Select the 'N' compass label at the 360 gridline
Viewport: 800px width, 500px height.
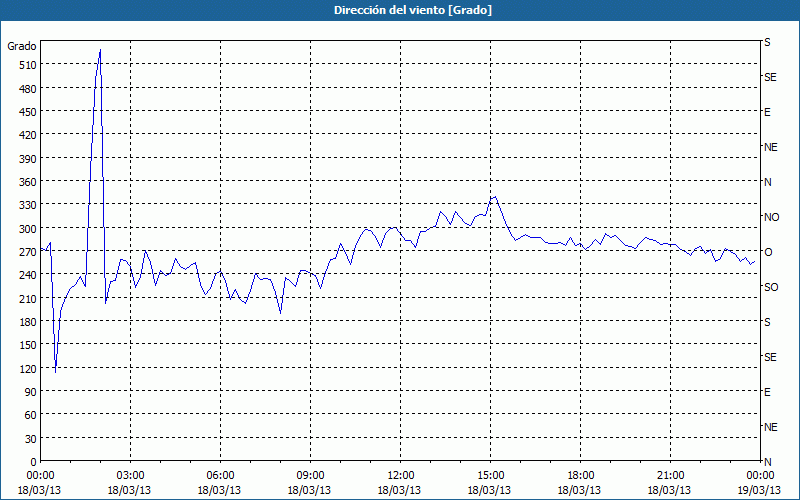pyautogui.click(x=768, y=182)
